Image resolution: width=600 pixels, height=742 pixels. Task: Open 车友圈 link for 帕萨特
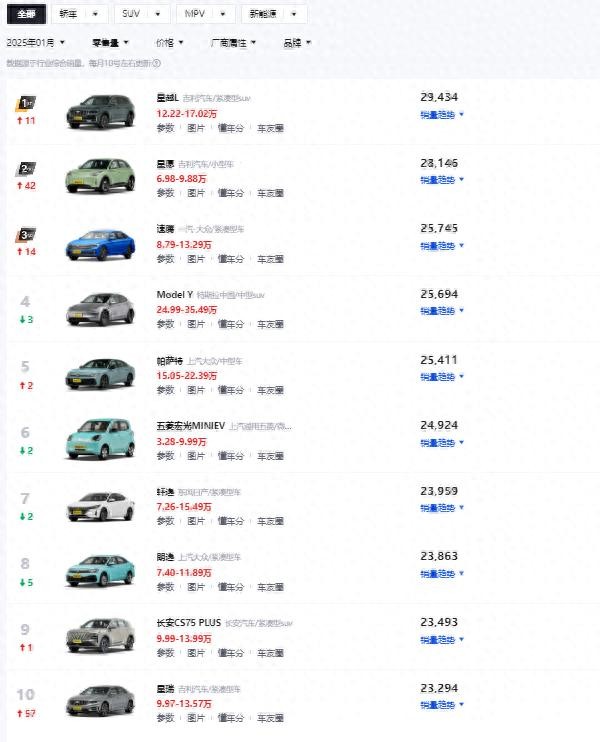[x=270, y=390]
